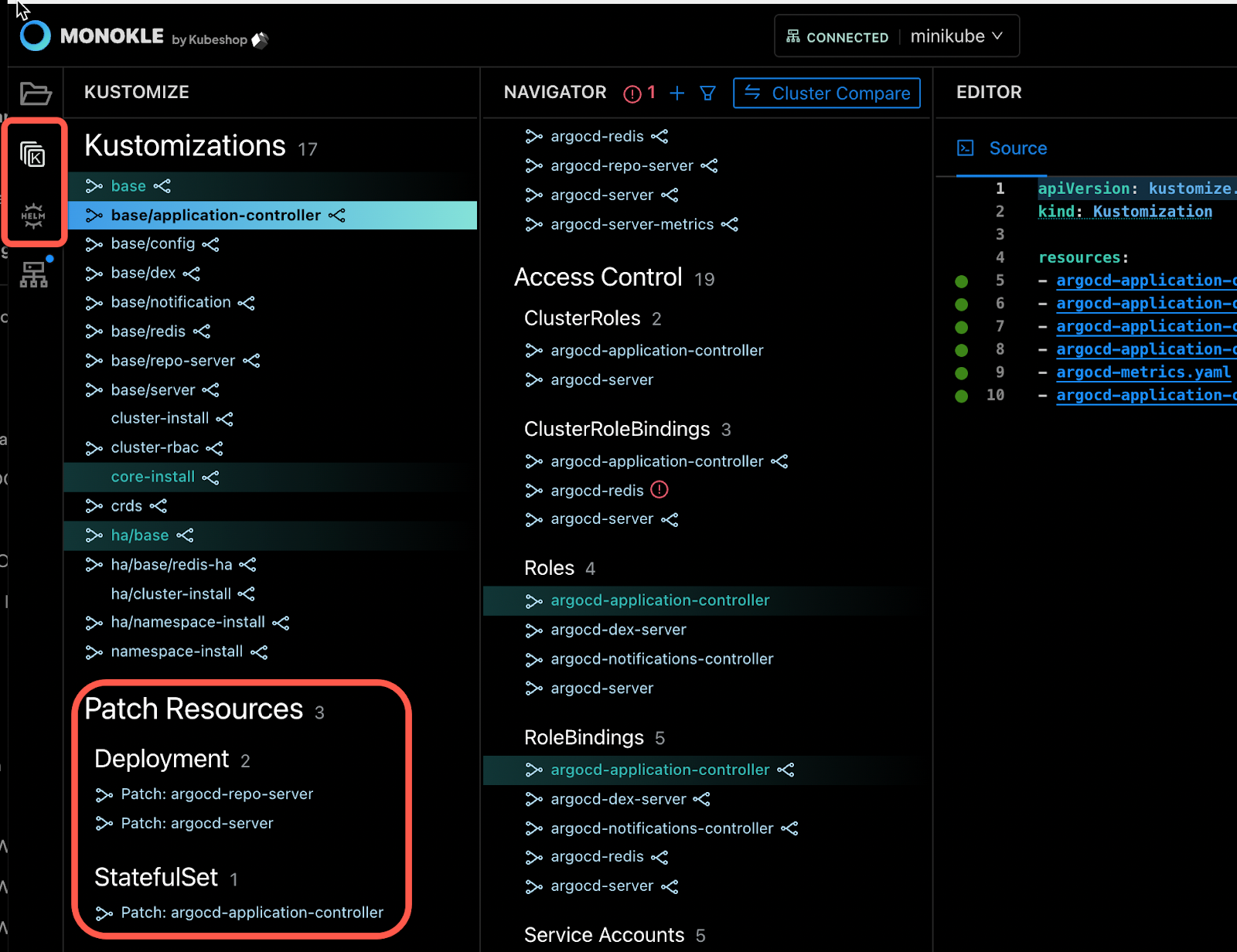Click outgoing links icon for namespace-install
The height and width of the screenshot is (952, 1237).
click(x=259, y=652)
